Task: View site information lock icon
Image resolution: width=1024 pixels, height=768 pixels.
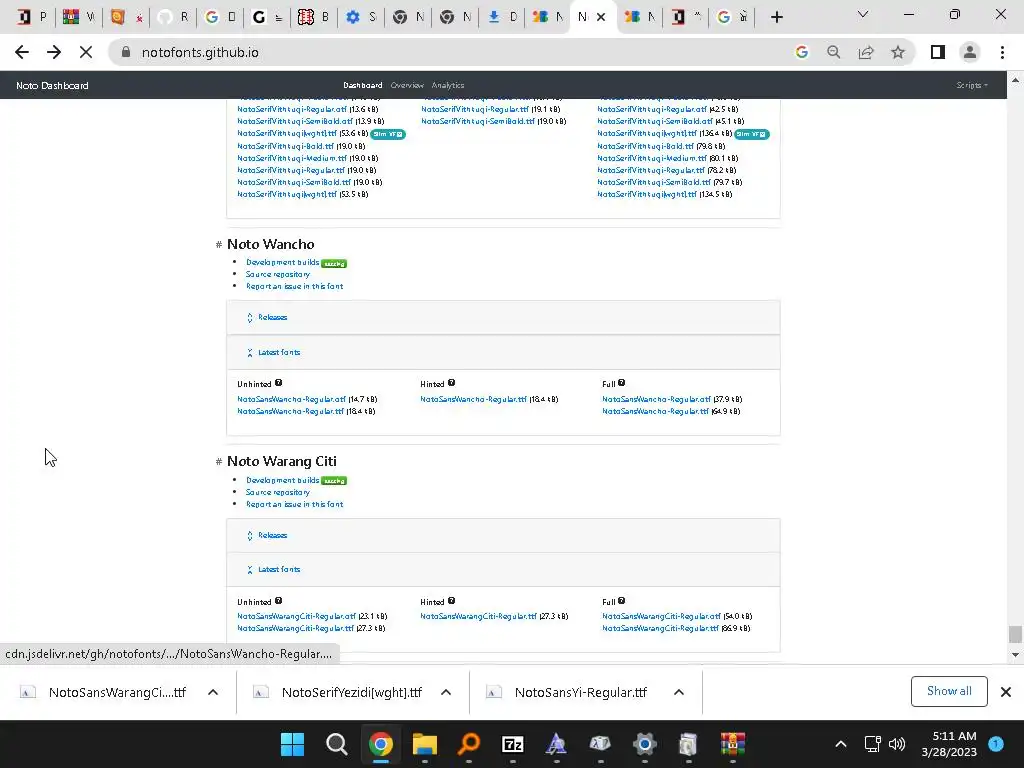Action: click(126, 52)
